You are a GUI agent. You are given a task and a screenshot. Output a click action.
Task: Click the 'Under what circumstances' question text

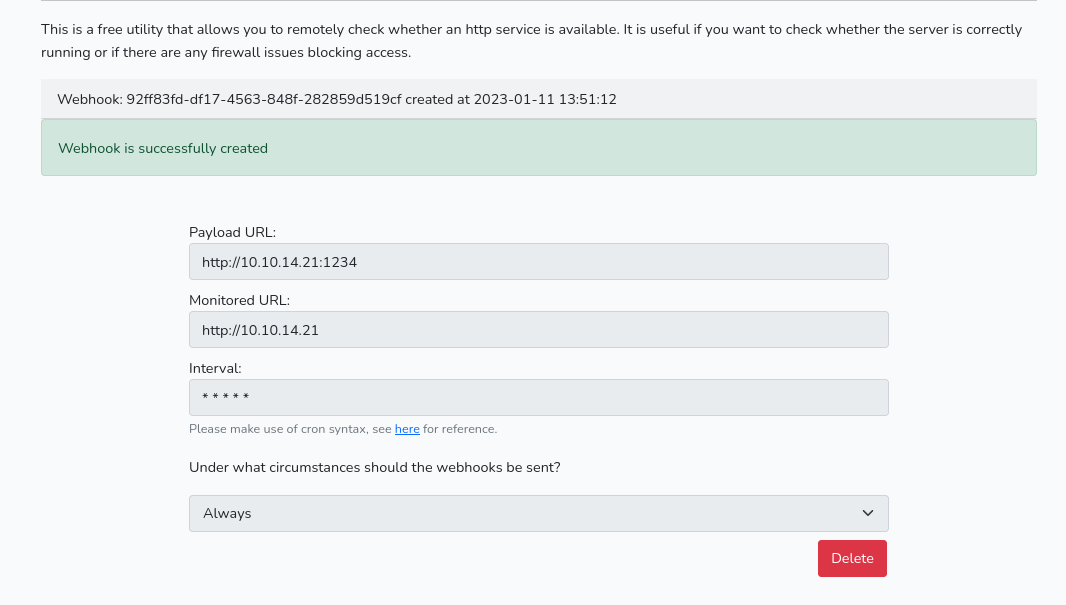coord(374,467)
